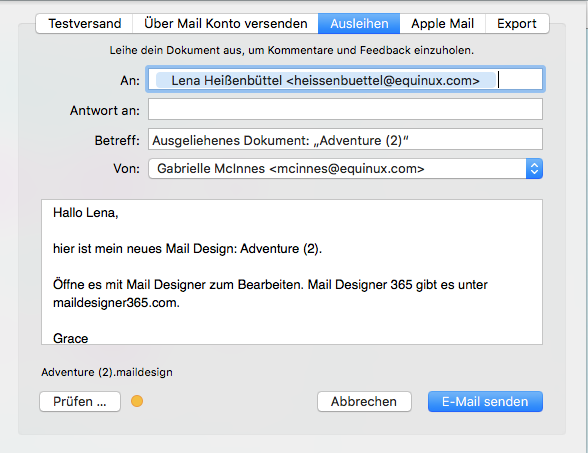Click the blue arrows of Von popup
The height and width of the screenshot is (453, 588).
coord(534,169)
